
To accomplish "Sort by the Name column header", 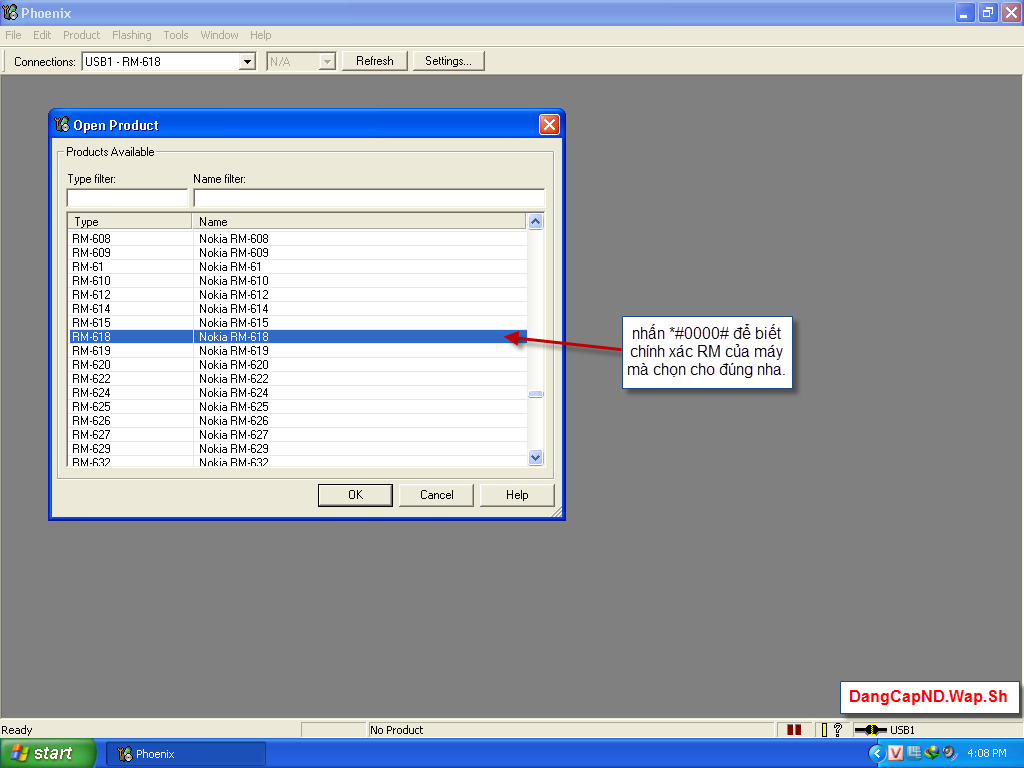I will (359, 221).
